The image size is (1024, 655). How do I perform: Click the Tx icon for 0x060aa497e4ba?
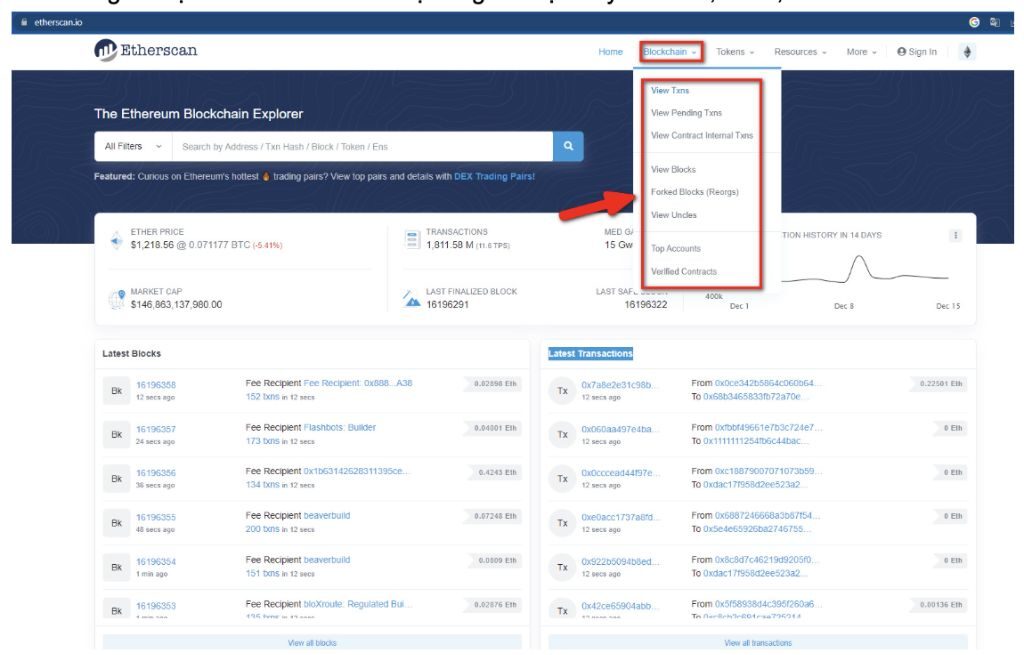coord(562,434)
